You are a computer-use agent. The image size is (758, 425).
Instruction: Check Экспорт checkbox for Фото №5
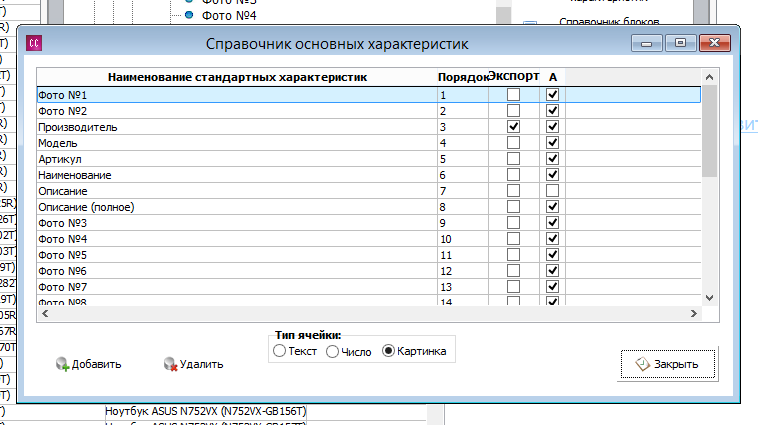click(x=513, y=254)
